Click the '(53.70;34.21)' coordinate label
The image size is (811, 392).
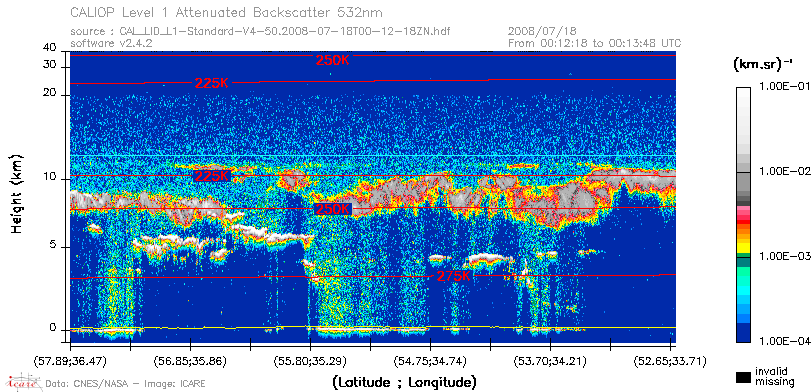(550, 361)
